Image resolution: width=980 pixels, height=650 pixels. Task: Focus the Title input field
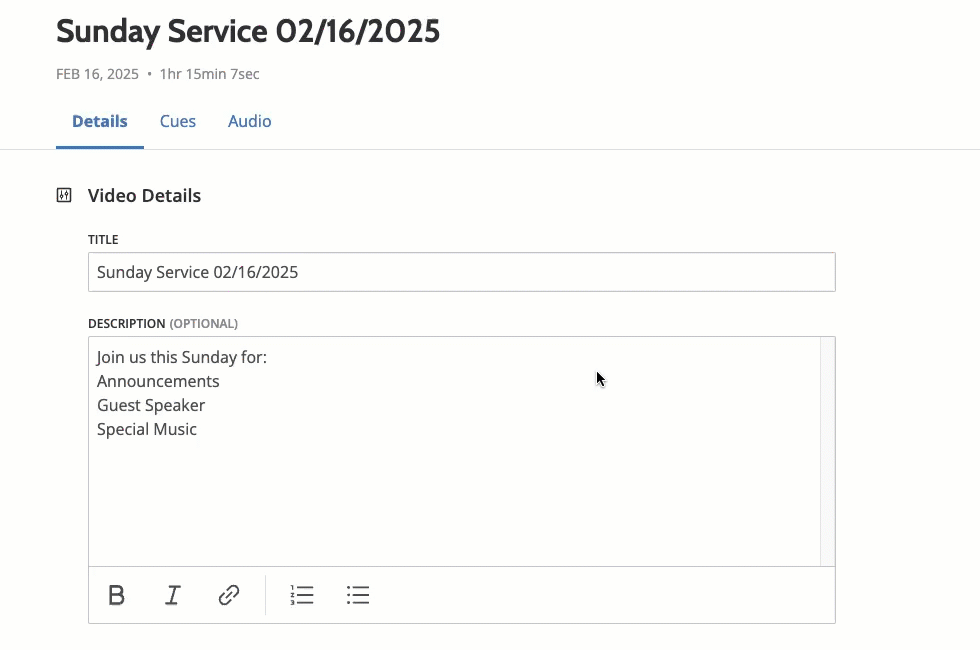click(x=461, y=272)
